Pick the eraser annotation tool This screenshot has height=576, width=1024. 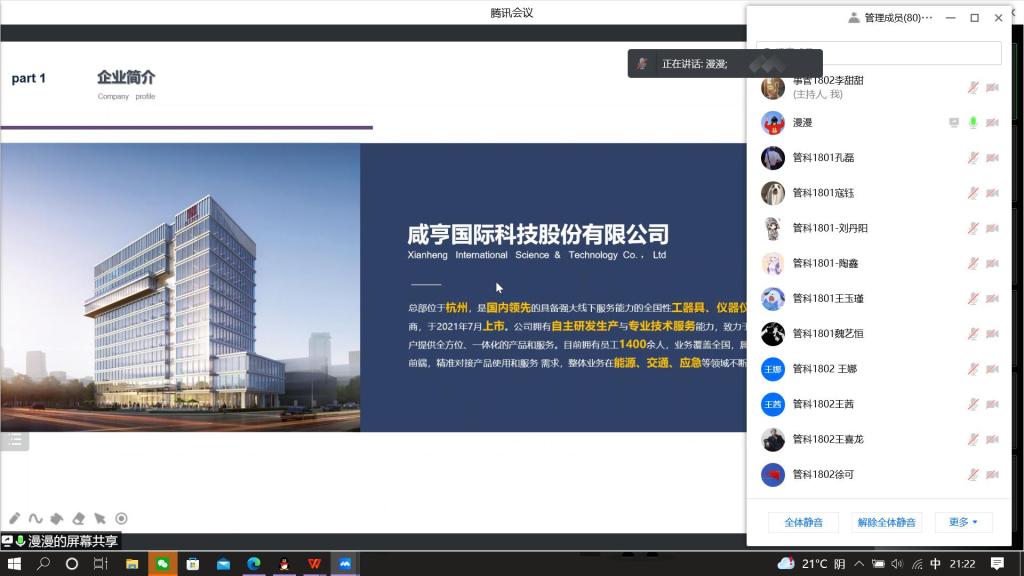(79, 518)
